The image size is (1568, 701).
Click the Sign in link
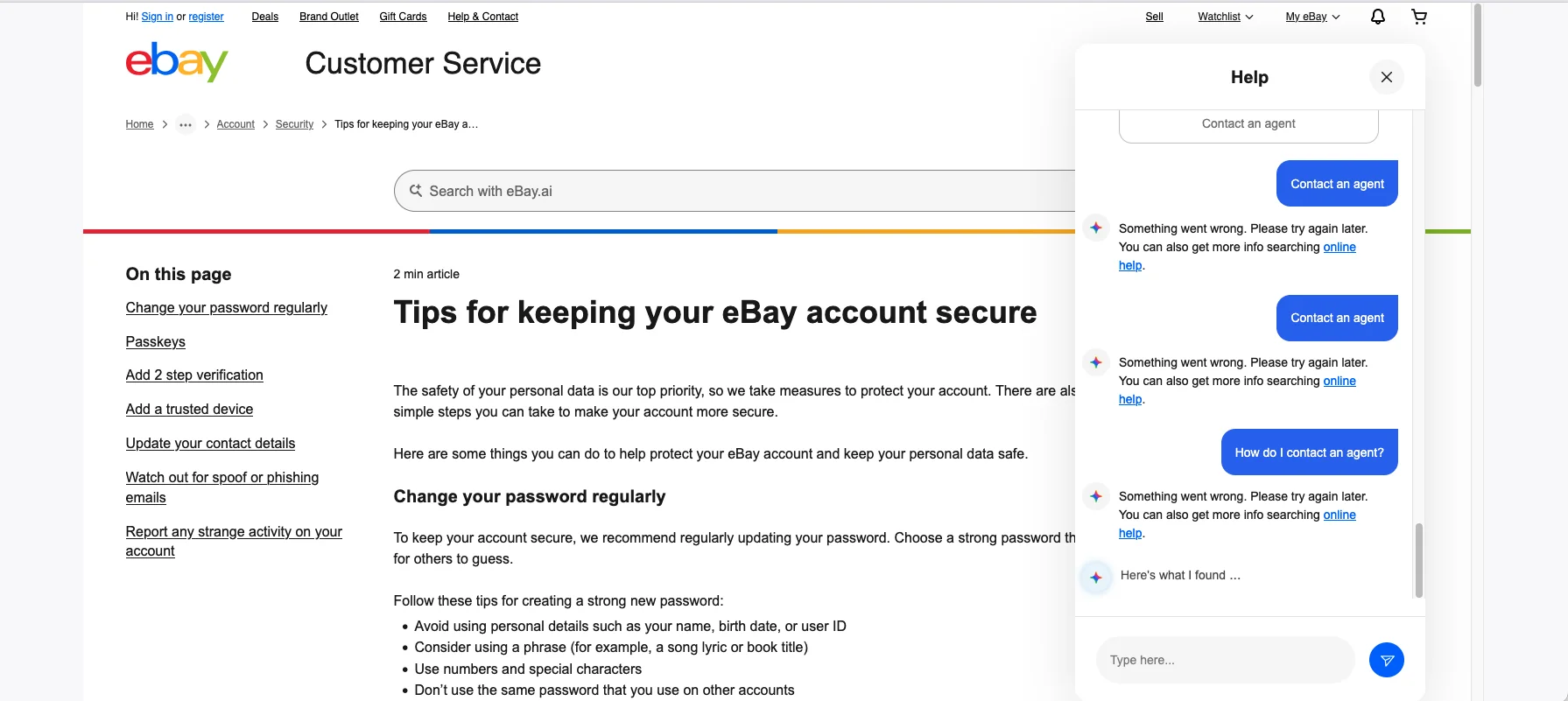(158, 17)
